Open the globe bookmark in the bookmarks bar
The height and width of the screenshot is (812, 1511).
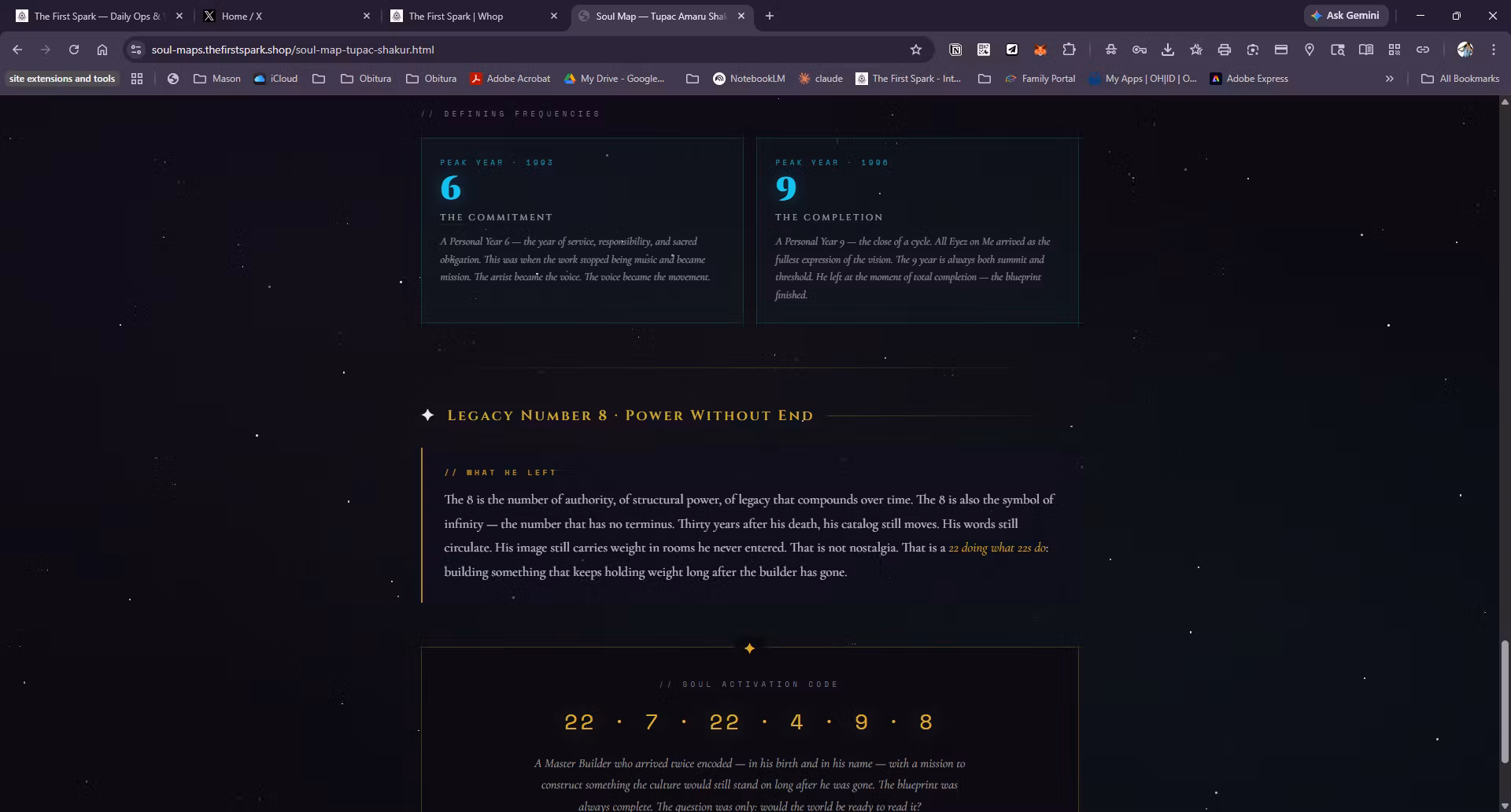[x=173, y=79]
